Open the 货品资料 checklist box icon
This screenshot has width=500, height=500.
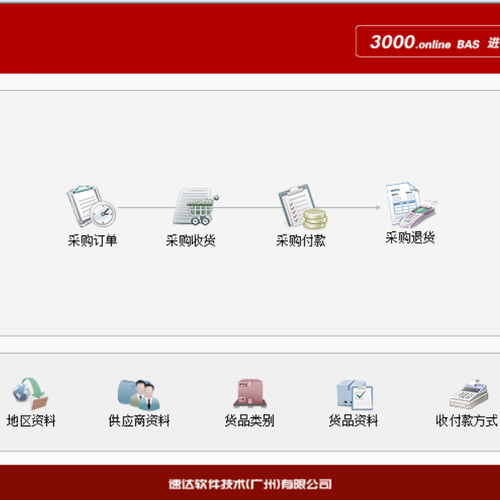[354, 395]
